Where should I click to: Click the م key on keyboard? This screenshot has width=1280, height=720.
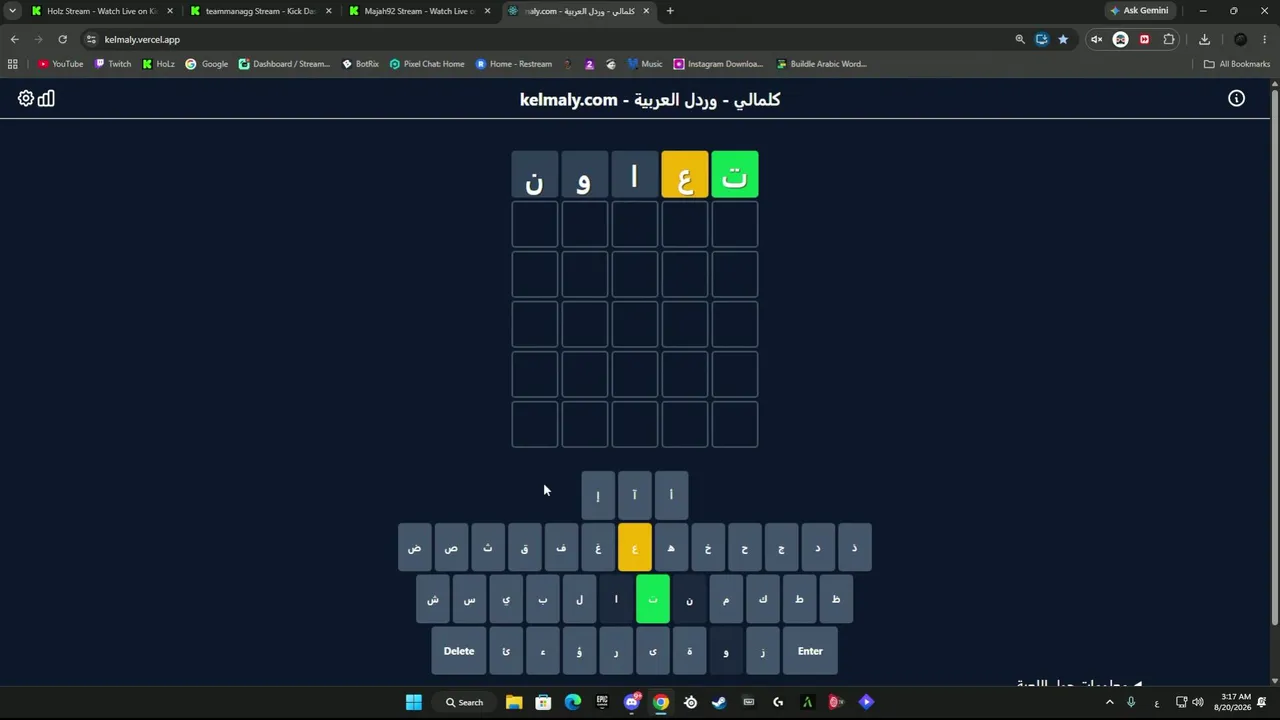click(726, 599)
